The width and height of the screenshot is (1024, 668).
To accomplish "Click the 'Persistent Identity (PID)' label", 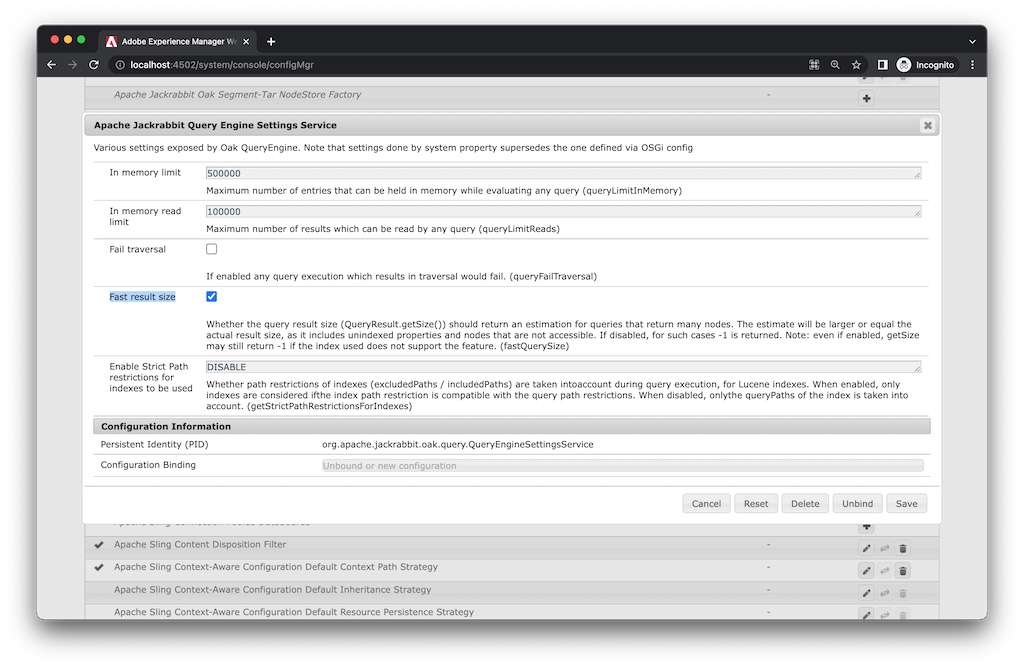I will coord(154,444).
